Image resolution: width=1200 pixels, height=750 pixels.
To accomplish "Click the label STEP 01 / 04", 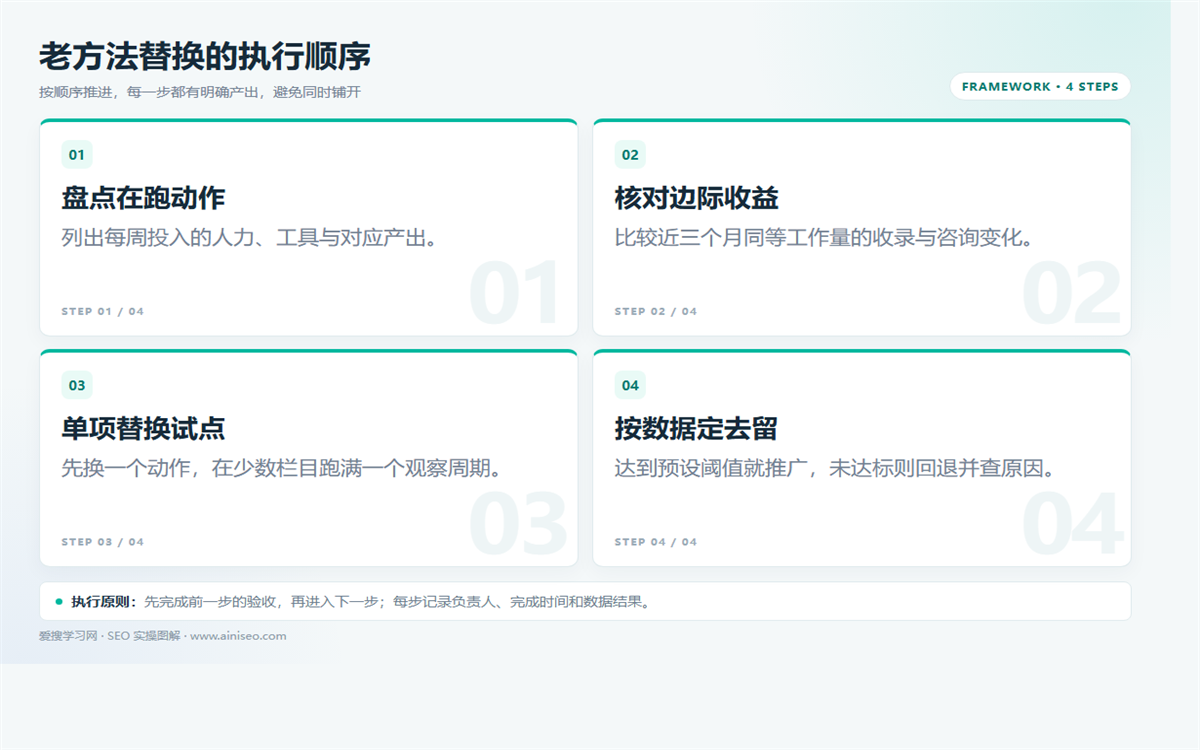I will coord(103,312).
